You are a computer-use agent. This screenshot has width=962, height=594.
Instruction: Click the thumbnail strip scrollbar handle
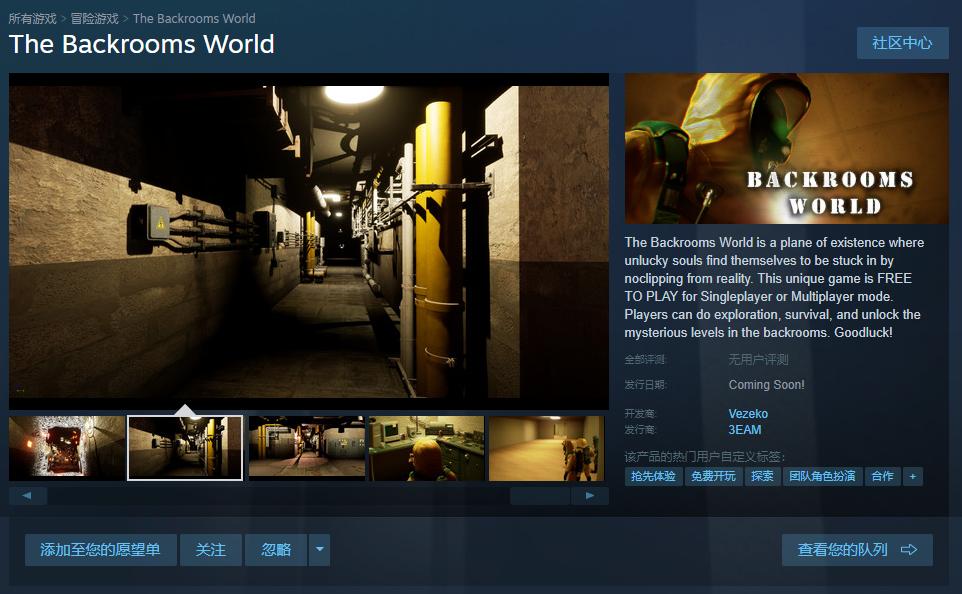pos(540,496)
